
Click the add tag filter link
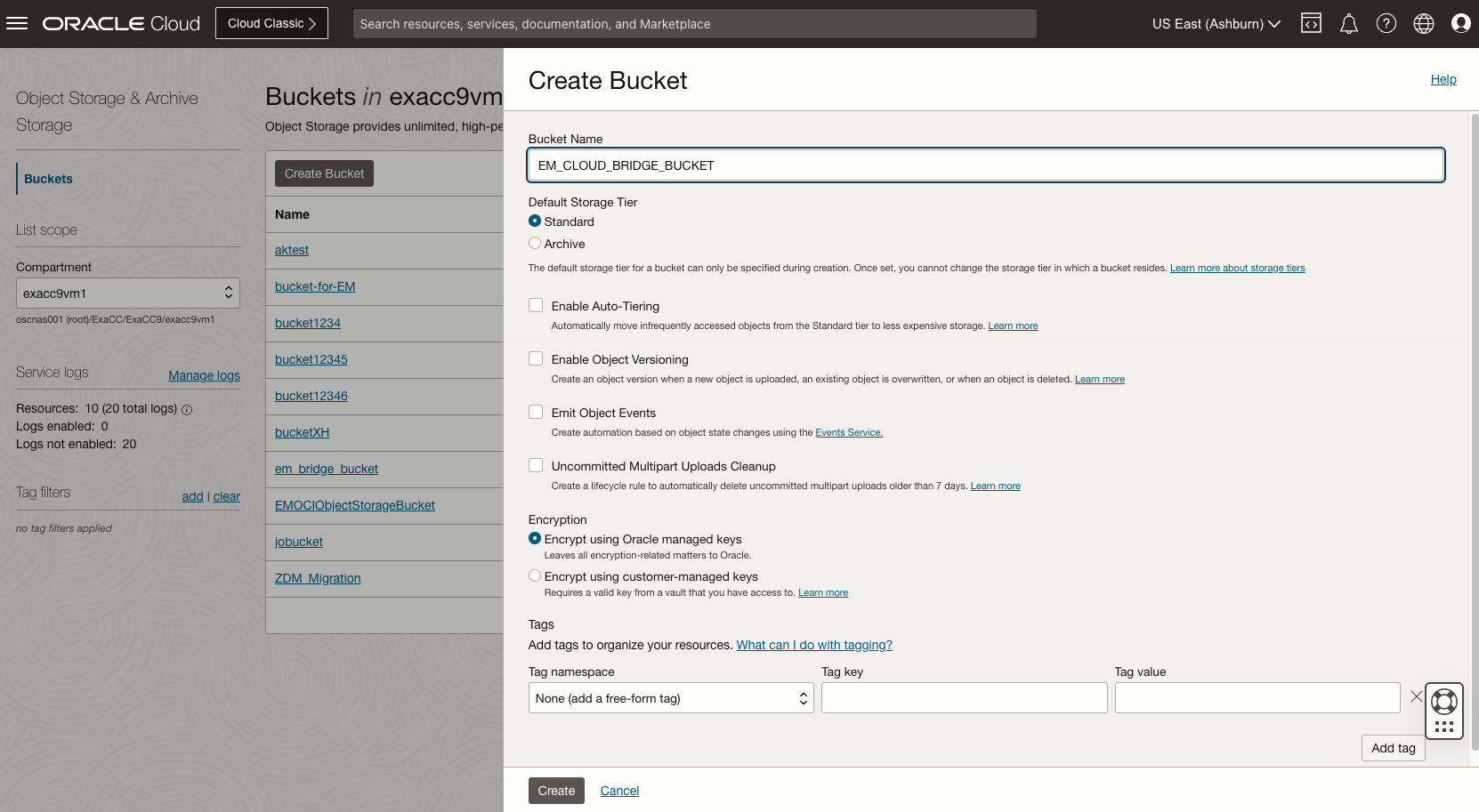point(192,496)
